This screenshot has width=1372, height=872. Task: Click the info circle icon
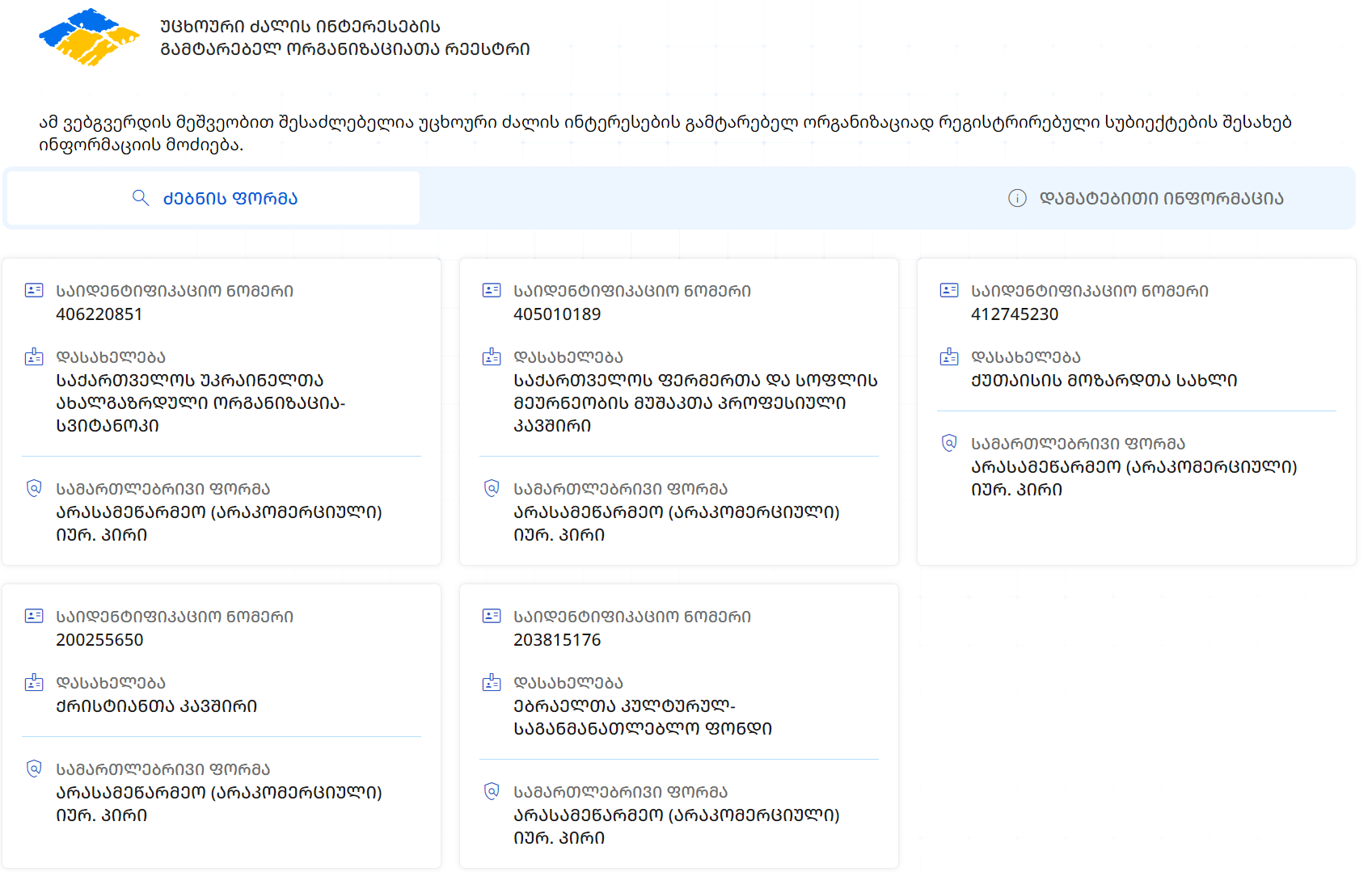point(1017,198)
